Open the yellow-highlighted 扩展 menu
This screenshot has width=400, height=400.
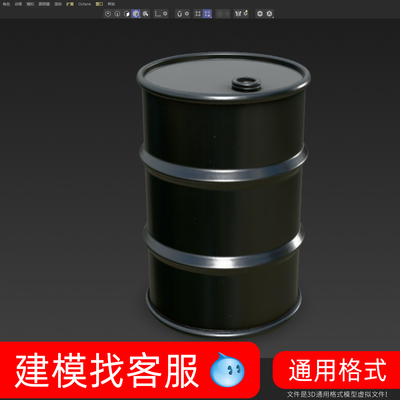point(70,4)
